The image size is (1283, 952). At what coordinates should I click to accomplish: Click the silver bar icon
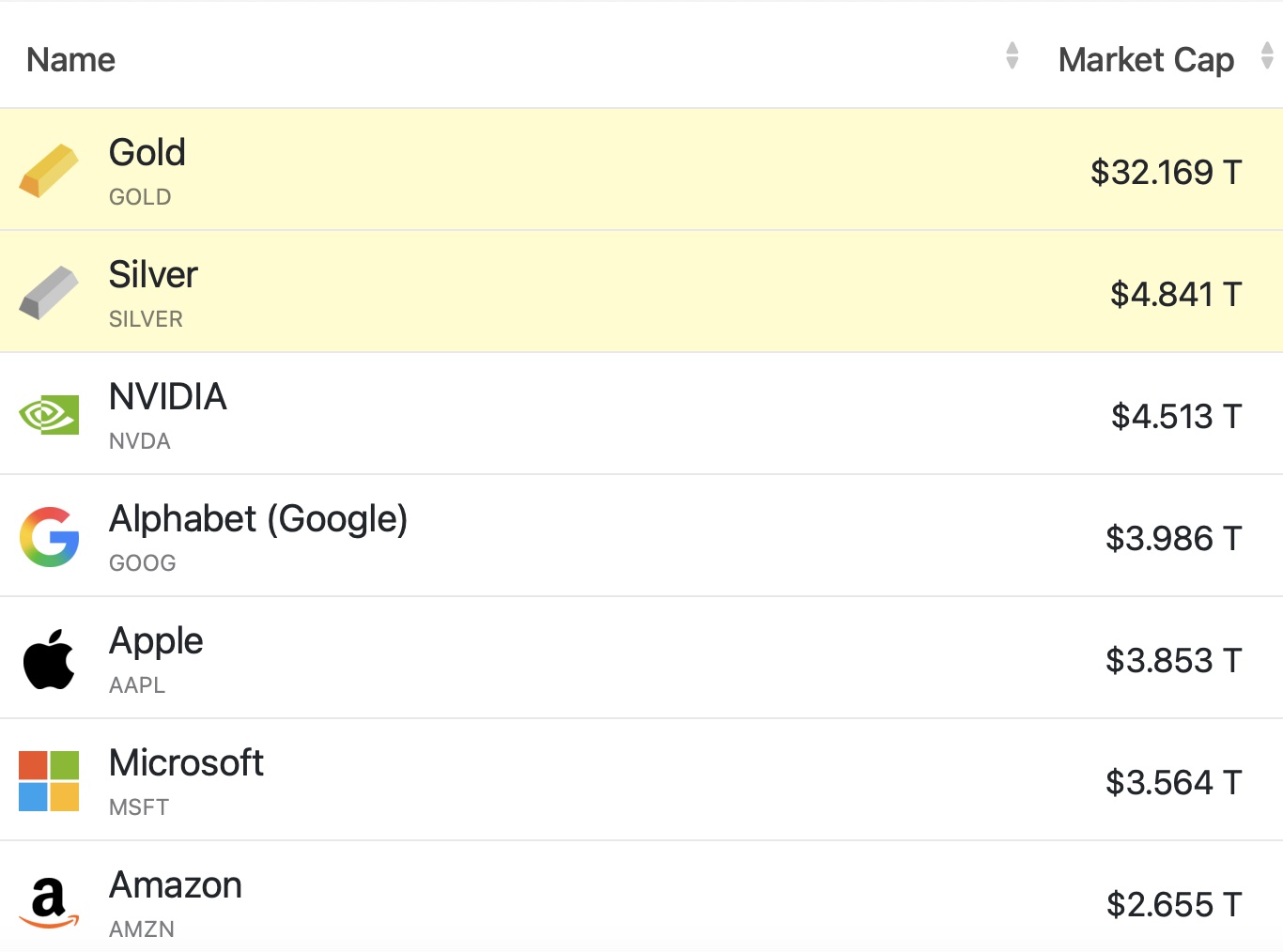click(x=49, y=293)
